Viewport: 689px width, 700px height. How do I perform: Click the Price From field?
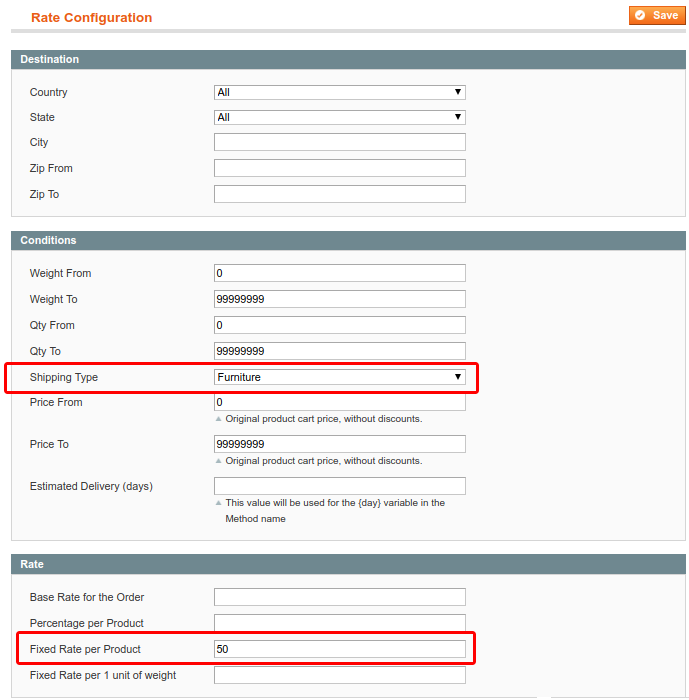340,402
